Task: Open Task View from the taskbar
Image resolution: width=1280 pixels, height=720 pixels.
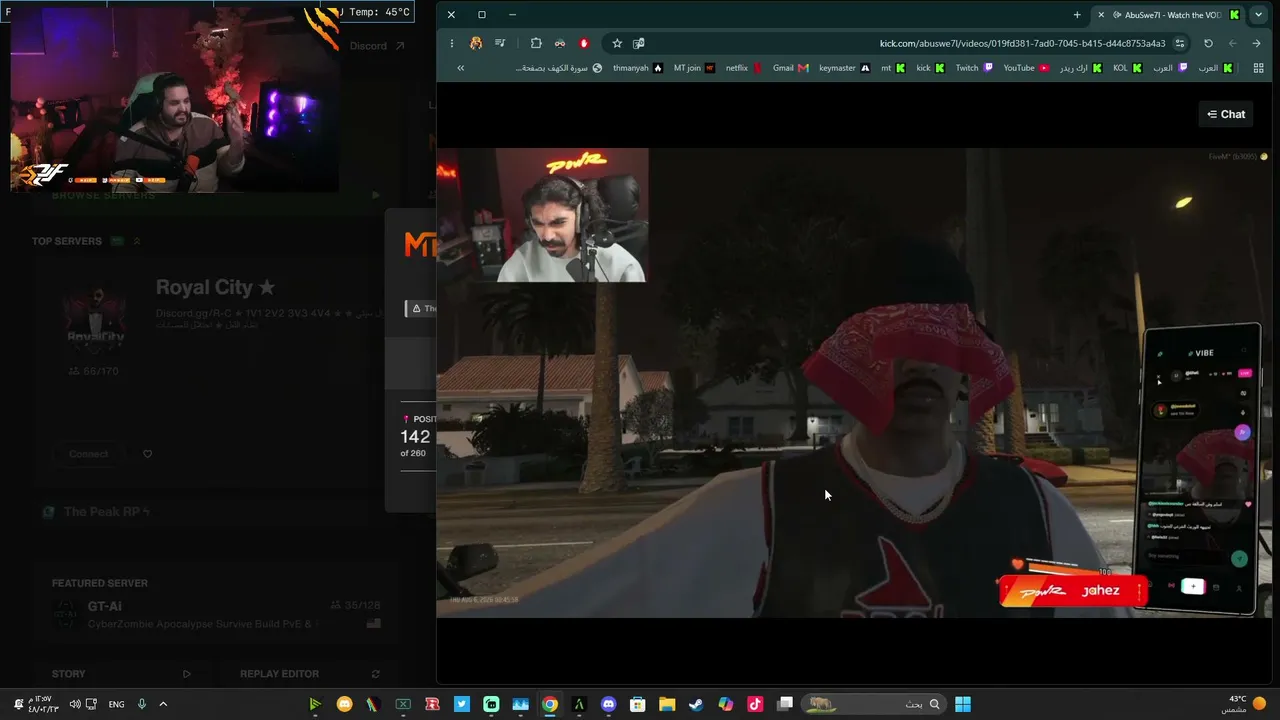Action: click(785, 704)
